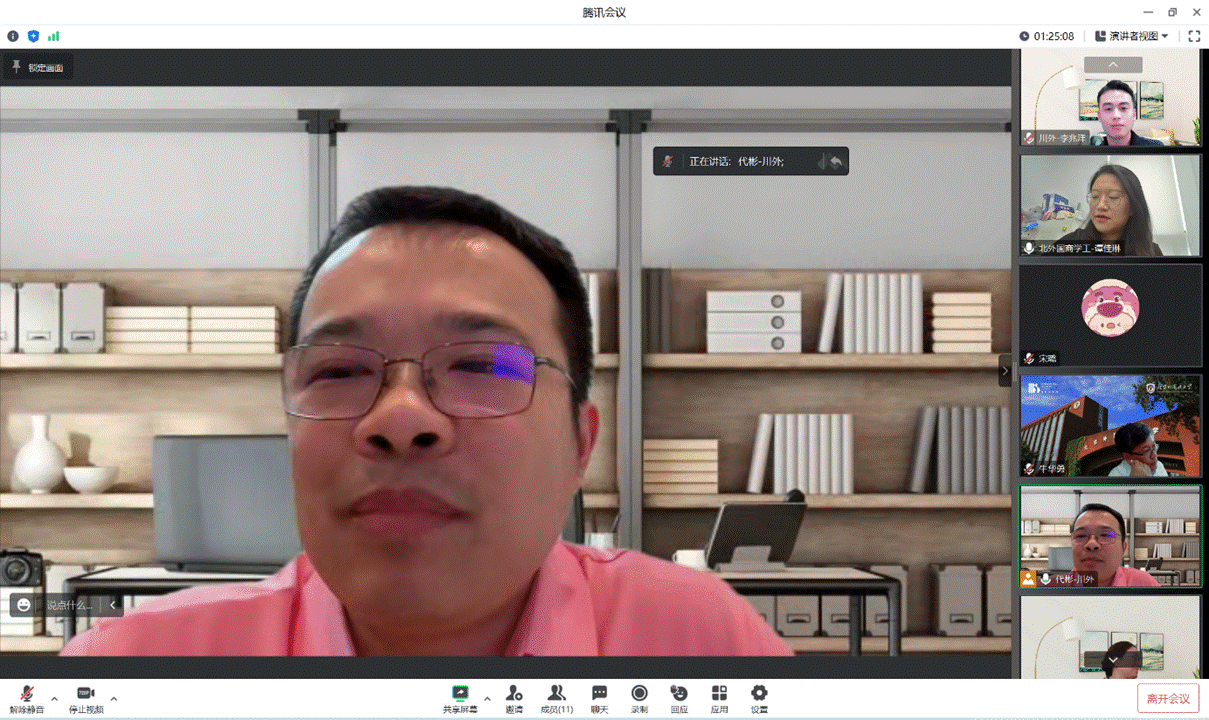1209x720 pixels.
Task: Select the 北外国商学工 participant thumbnail
Action: [1110, 205]
